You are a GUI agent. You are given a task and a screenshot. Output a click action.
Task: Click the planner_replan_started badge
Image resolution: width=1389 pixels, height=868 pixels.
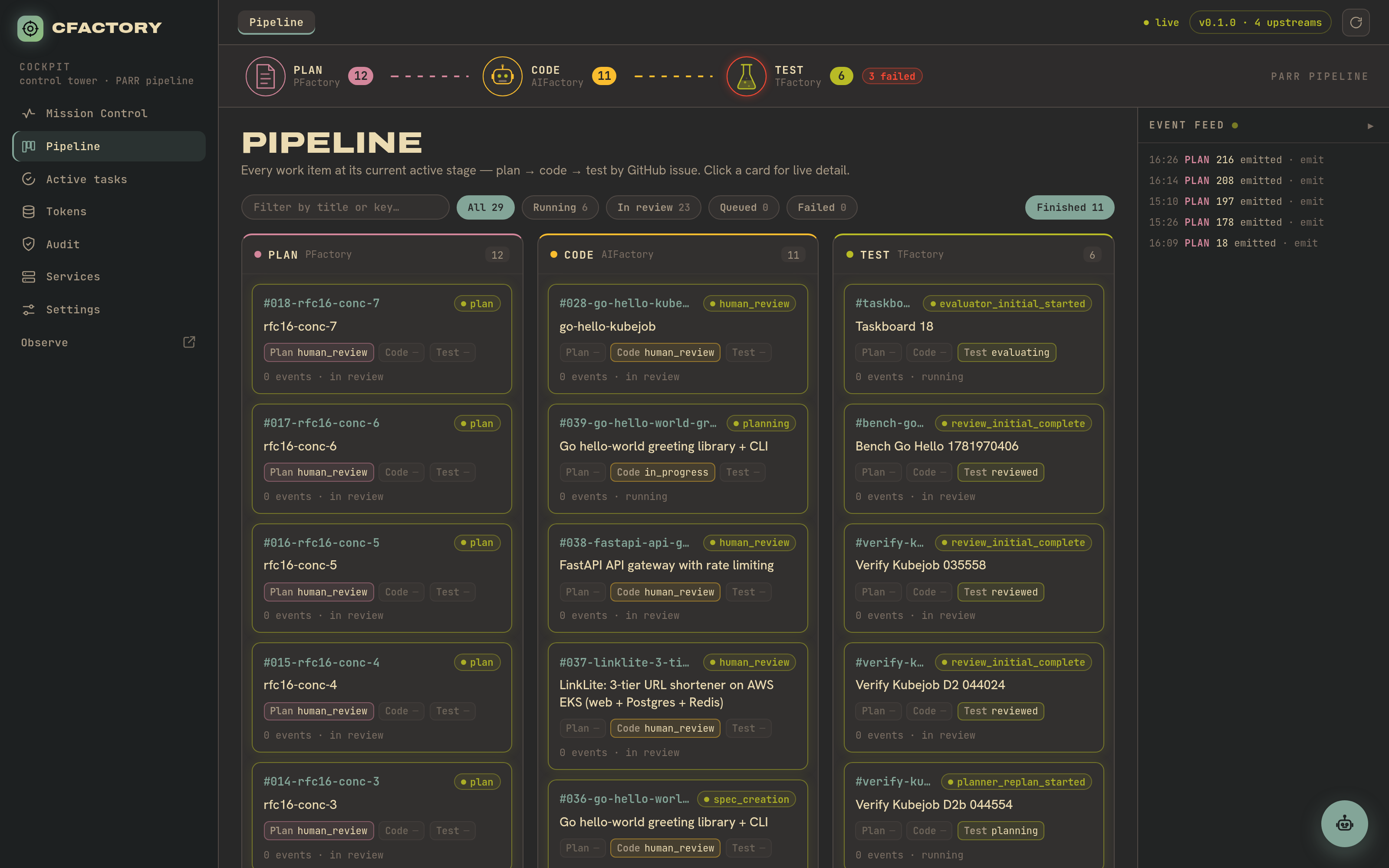click(1016, 782)
